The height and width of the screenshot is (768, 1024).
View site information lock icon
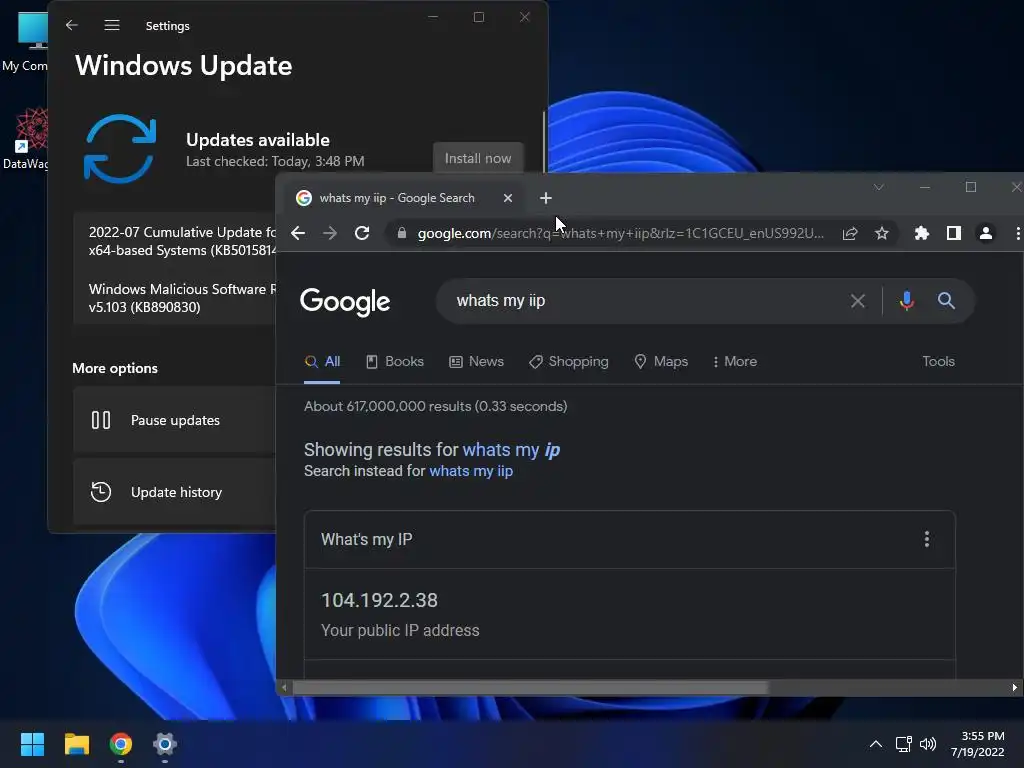402,233
